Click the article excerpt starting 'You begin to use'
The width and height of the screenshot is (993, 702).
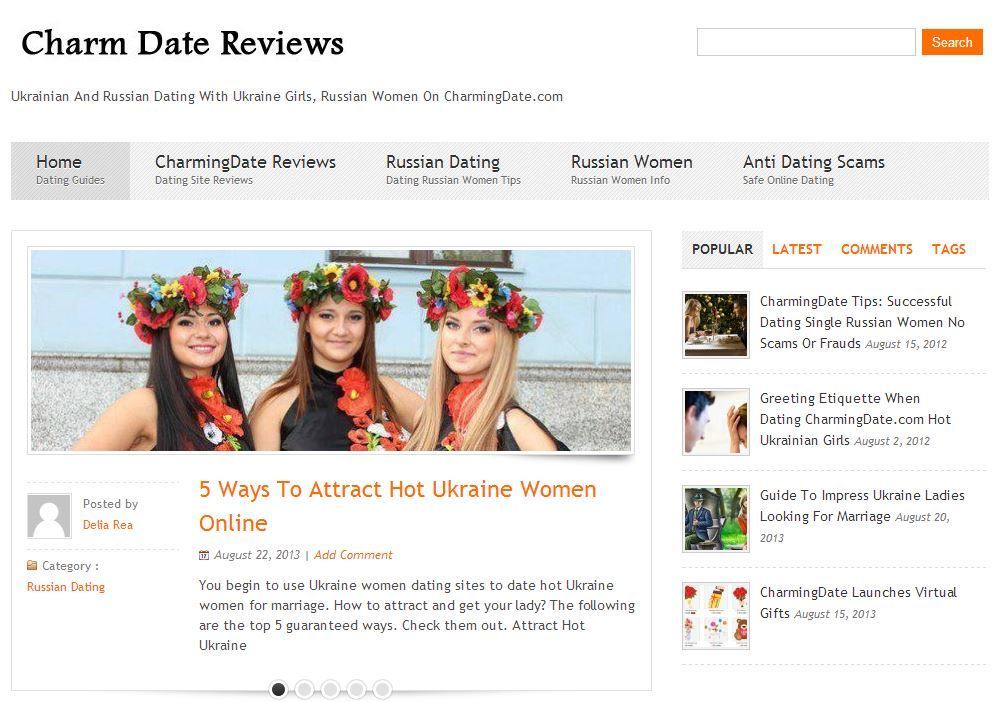417,615
